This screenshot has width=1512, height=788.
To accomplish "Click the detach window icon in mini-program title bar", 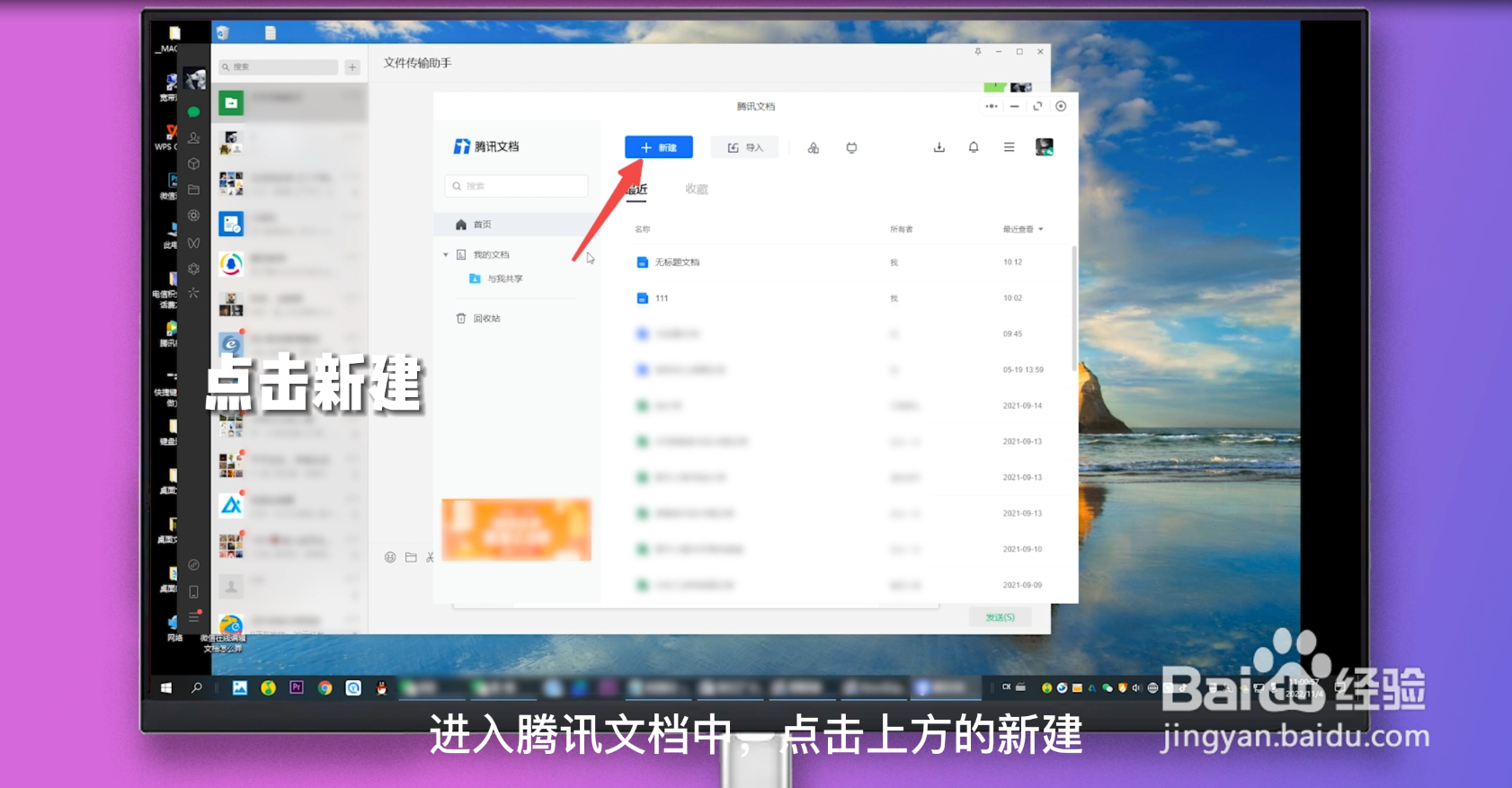I will 1037,106.
